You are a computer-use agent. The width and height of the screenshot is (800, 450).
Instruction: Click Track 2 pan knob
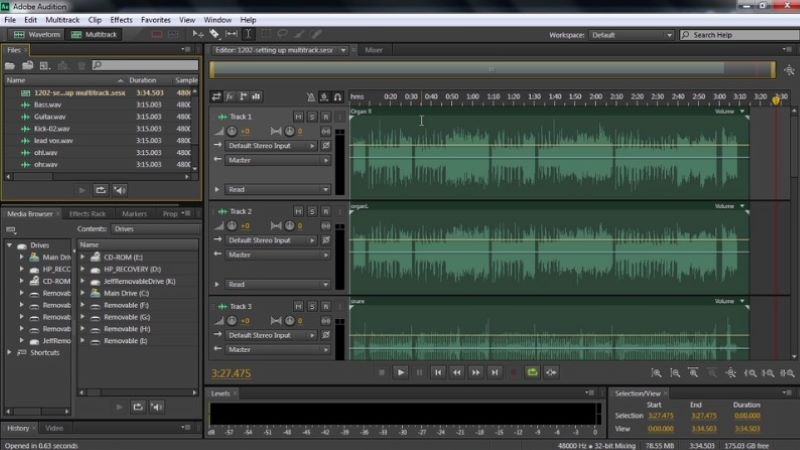[289, 226]
